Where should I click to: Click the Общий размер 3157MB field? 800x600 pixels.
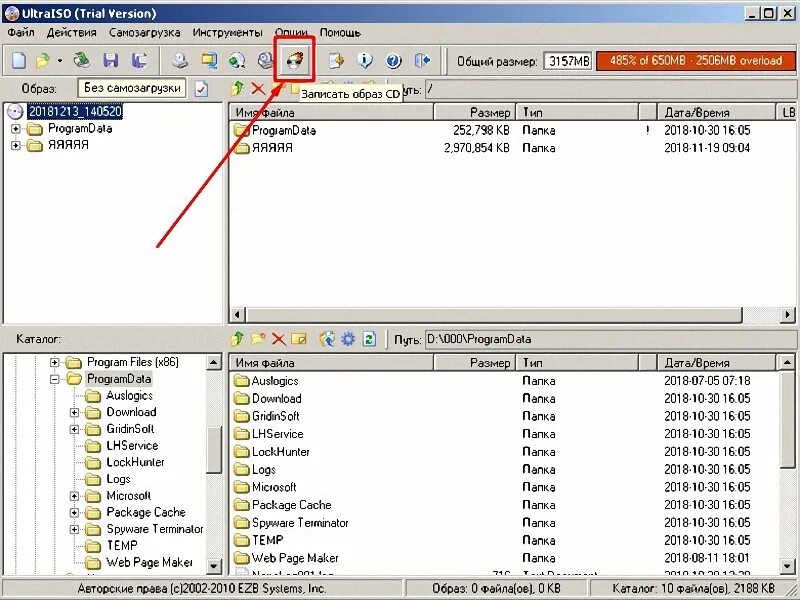pos(567,61)
